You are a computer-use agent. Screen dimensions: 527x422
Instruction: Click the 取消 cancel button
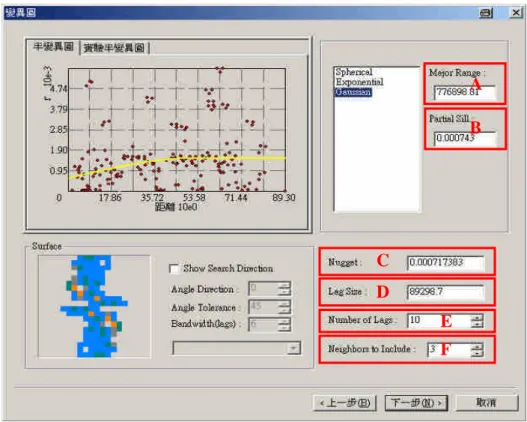[487, 403]
